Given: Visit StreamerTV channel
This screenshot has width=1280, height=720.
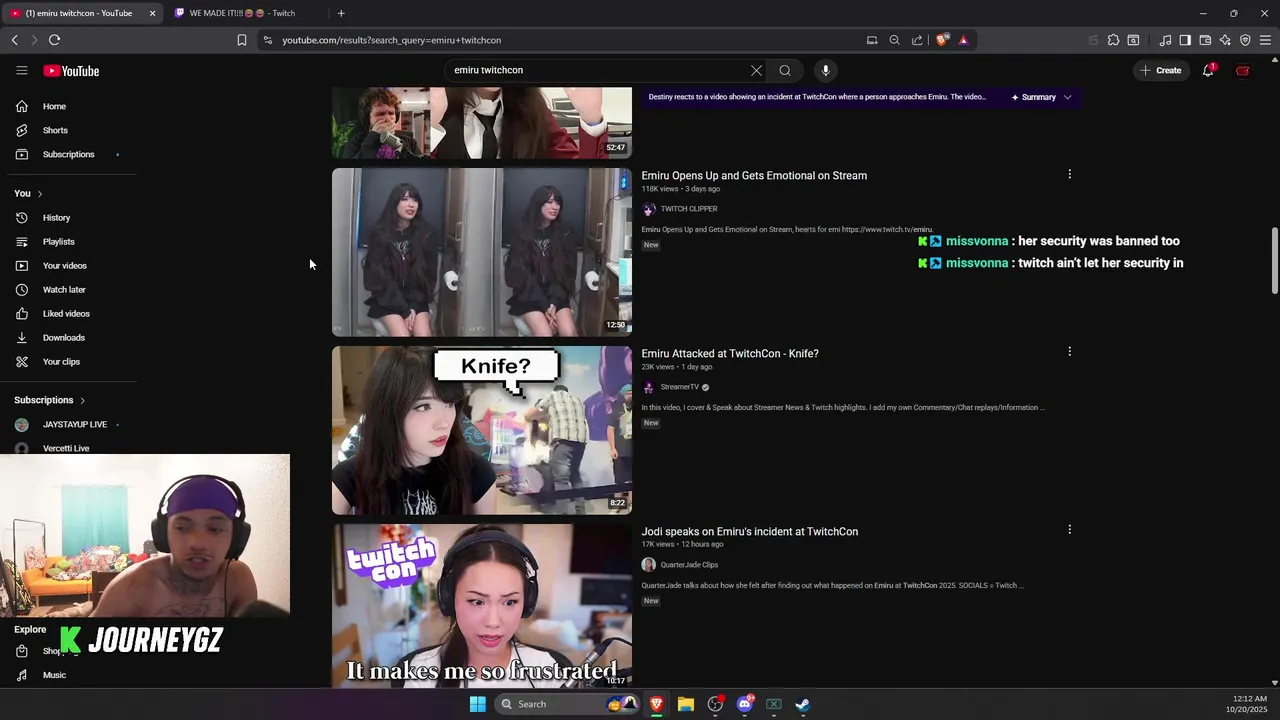Looking at the screenshot, I should [x=680, y=387].
